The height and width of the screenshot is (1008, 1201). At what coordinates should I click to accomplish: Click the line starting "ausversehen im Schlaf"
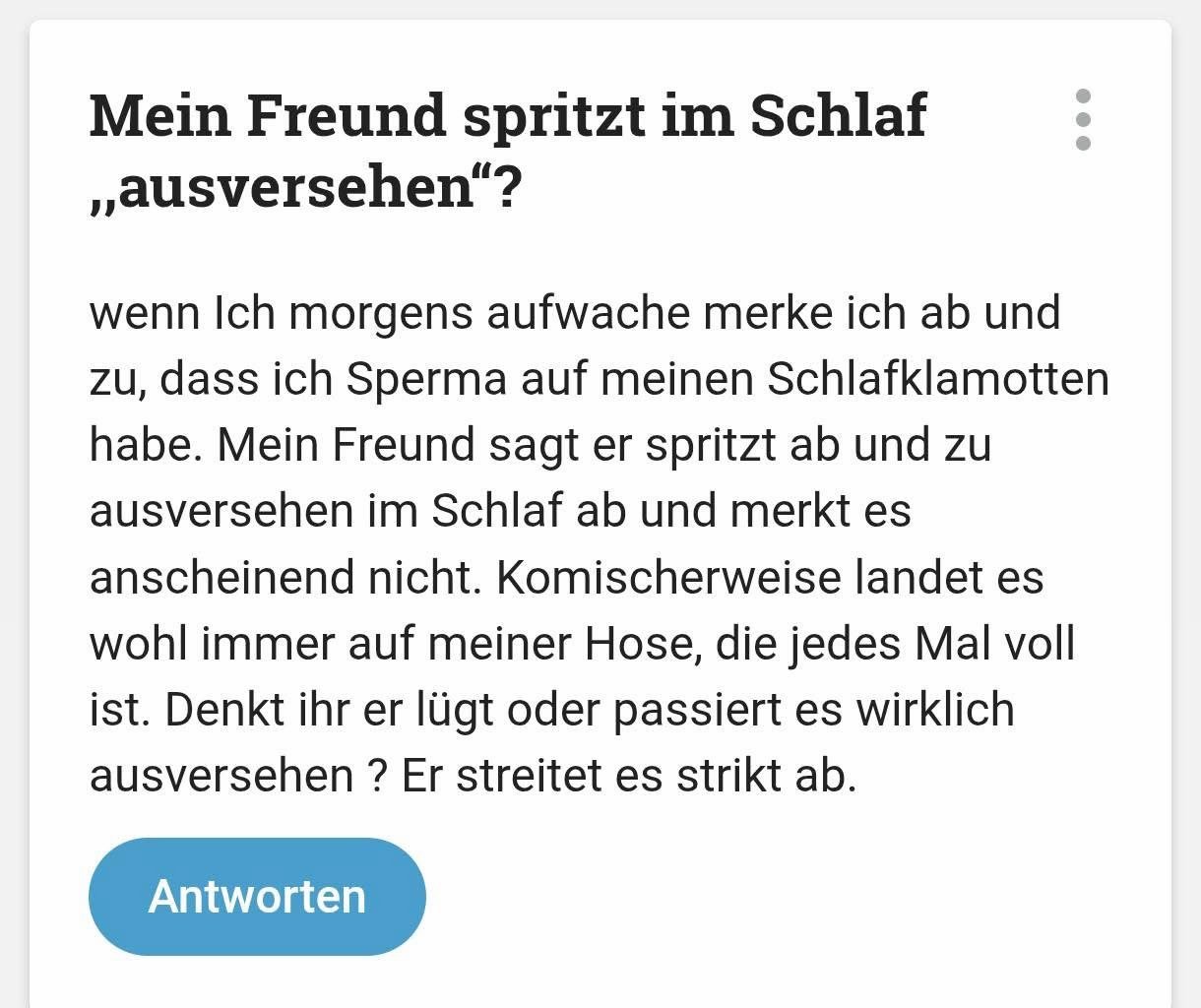[x=500, y=511]
